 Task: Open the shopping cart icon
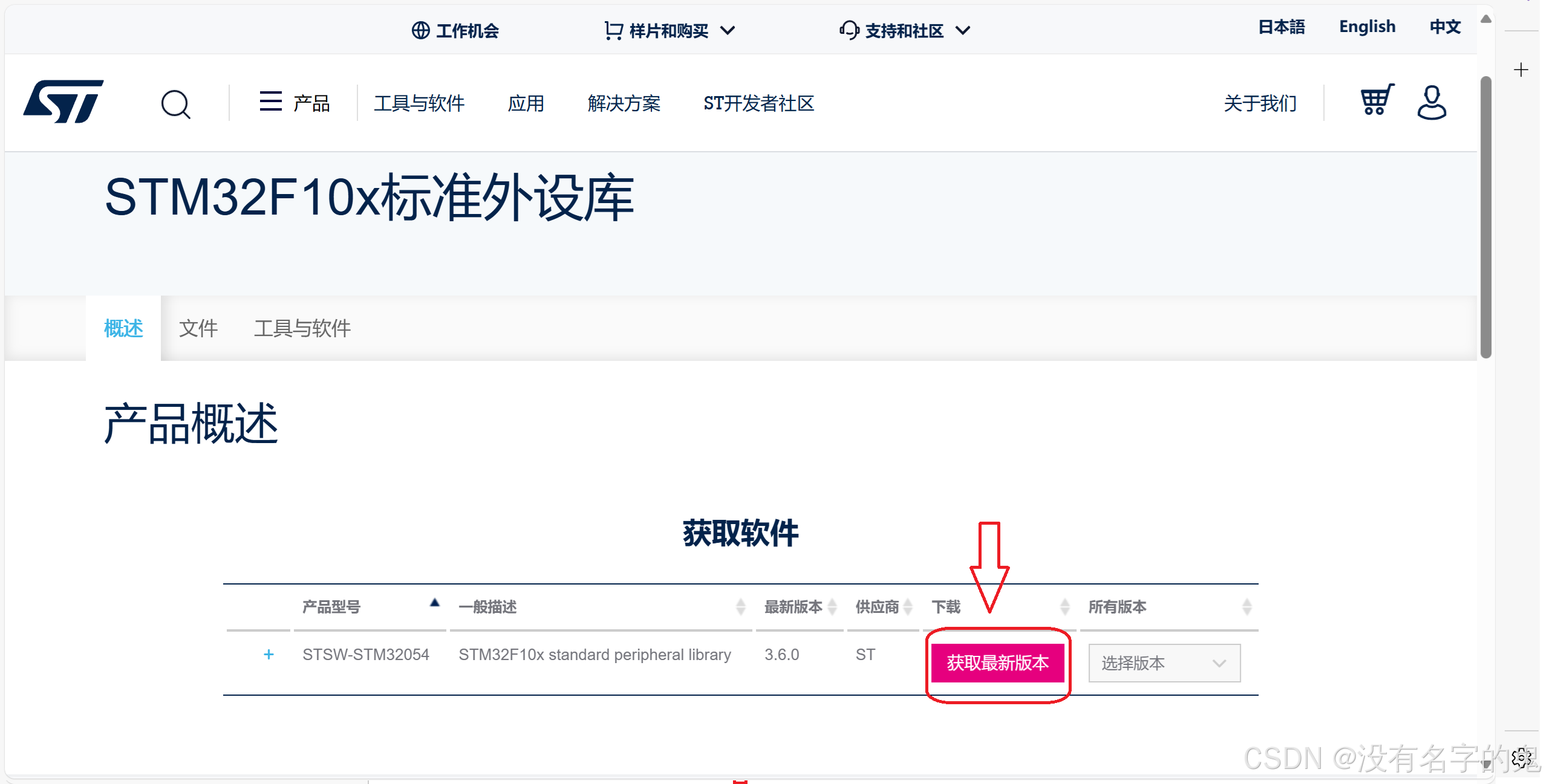1377,100
